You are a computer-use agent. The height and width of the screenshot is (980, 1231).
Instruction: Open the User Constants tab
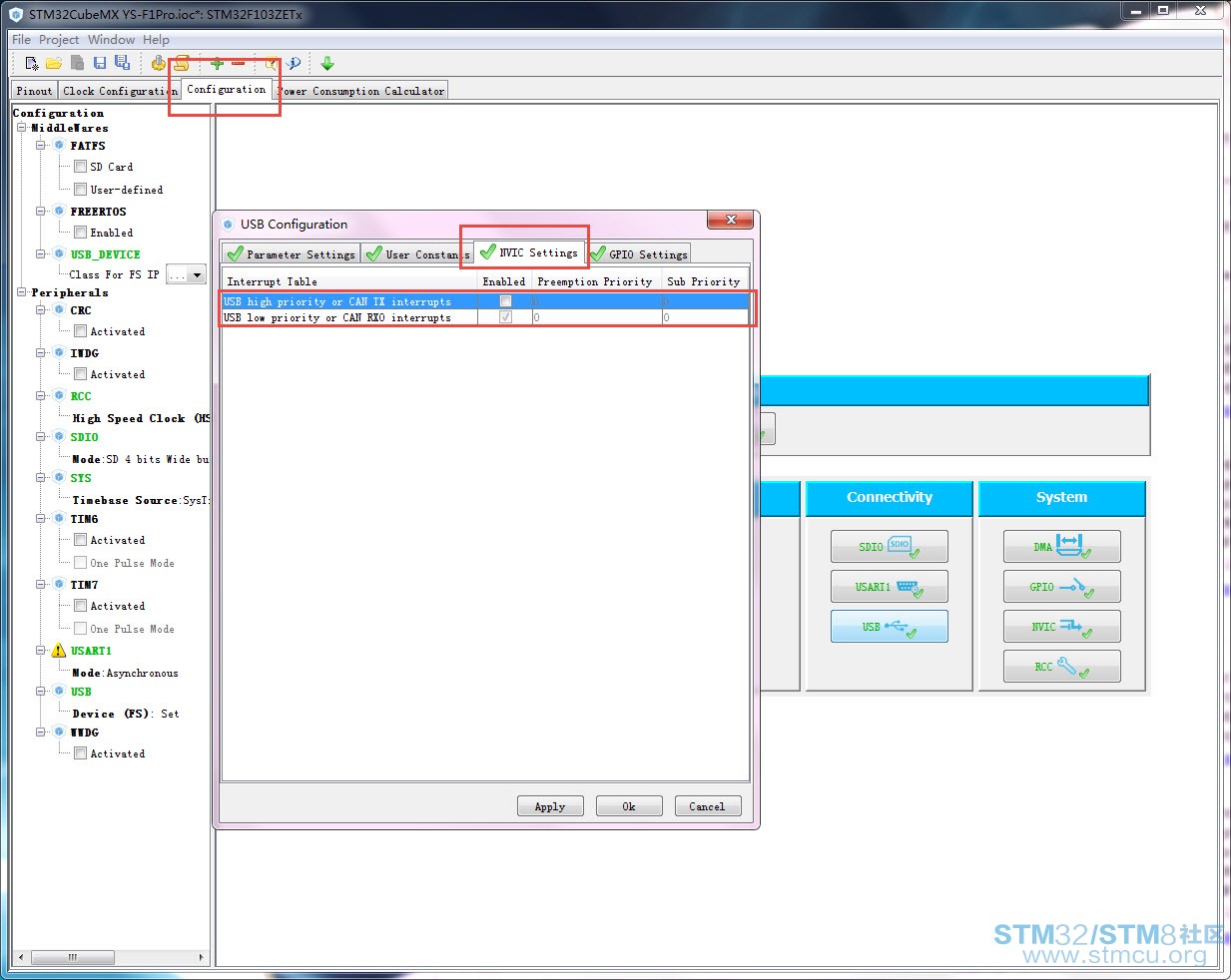pyautogui.click(x=416, y=254)
